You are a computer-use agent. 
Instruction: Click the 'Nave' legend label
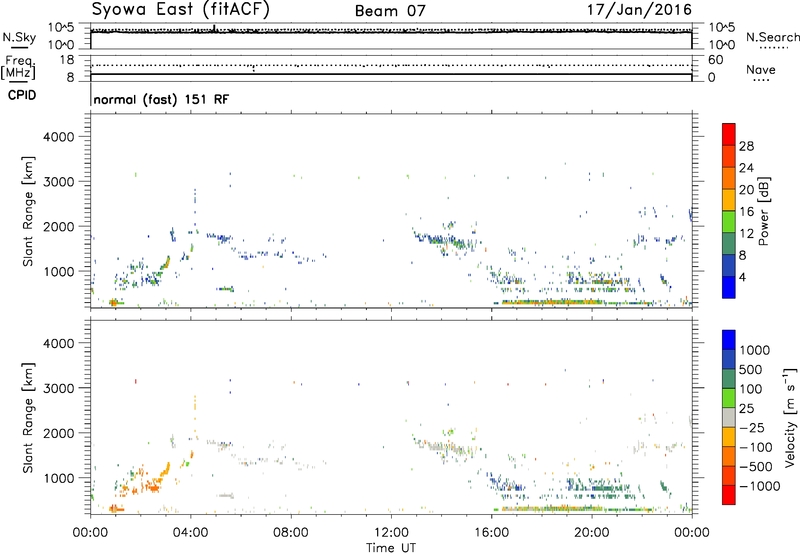coord(761,70)
